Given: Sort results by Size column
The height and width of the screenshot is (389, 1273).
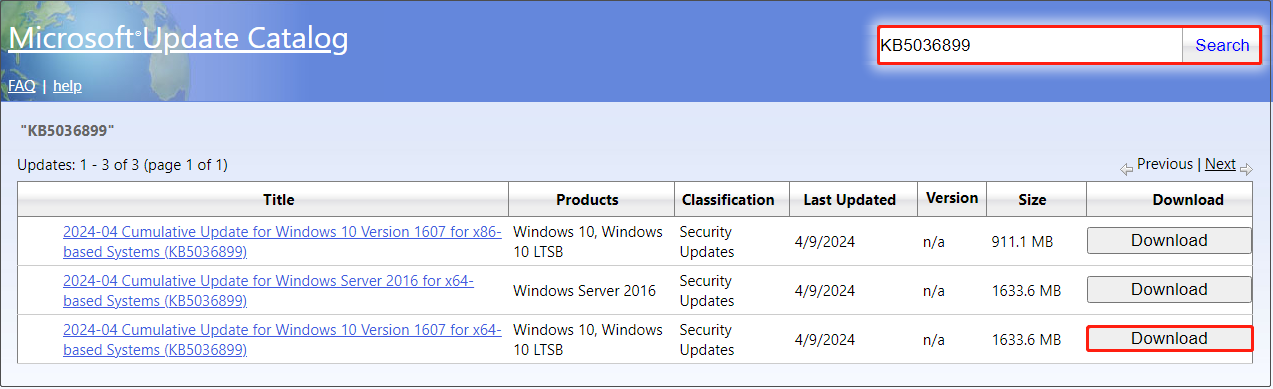Looking at the screenshot, I should point(1032,200).
